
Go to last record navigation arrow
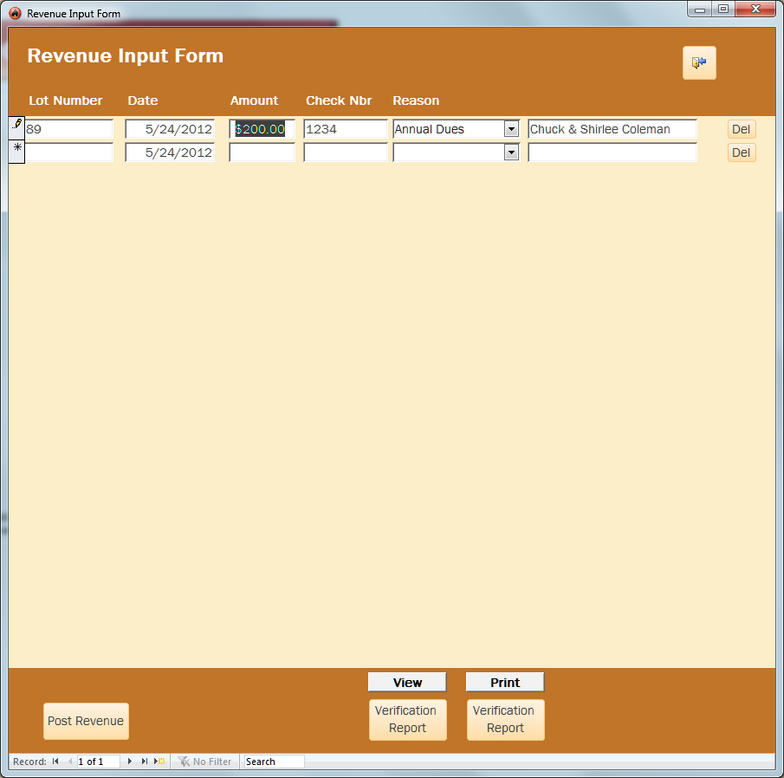coord(144,761)
